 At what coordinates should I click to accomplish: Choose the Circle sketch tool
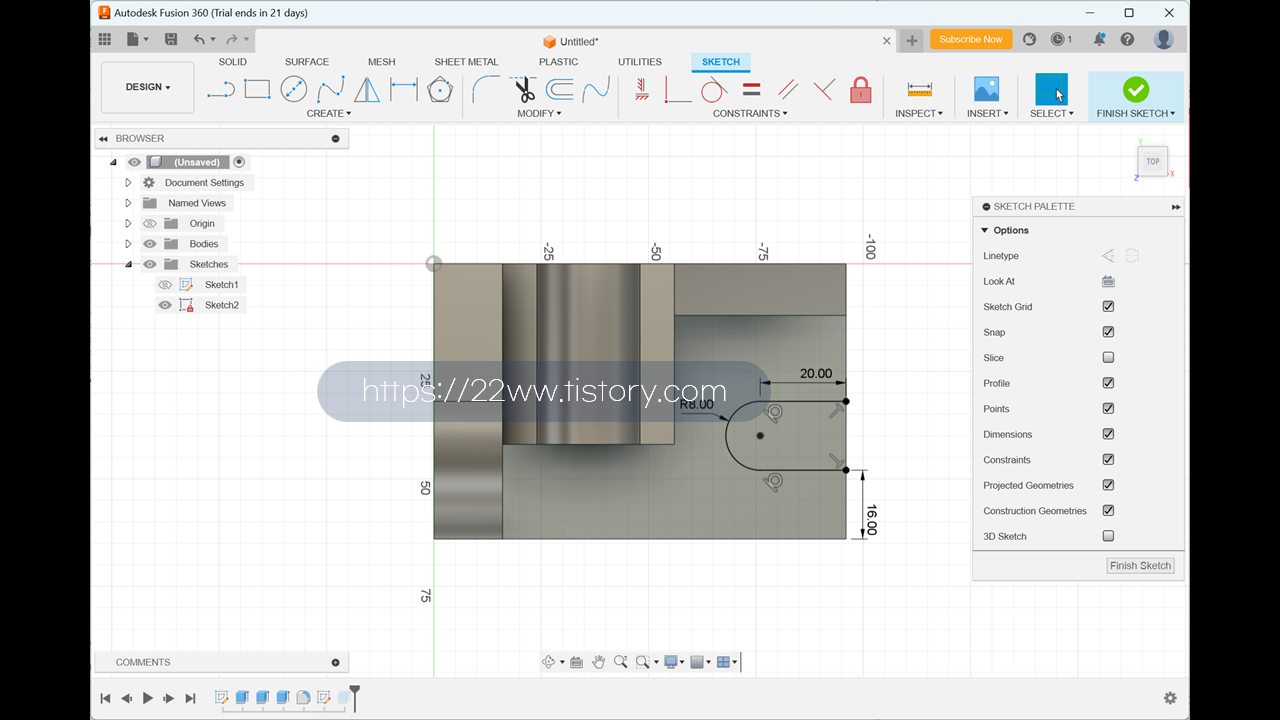(x=294, y=89)
